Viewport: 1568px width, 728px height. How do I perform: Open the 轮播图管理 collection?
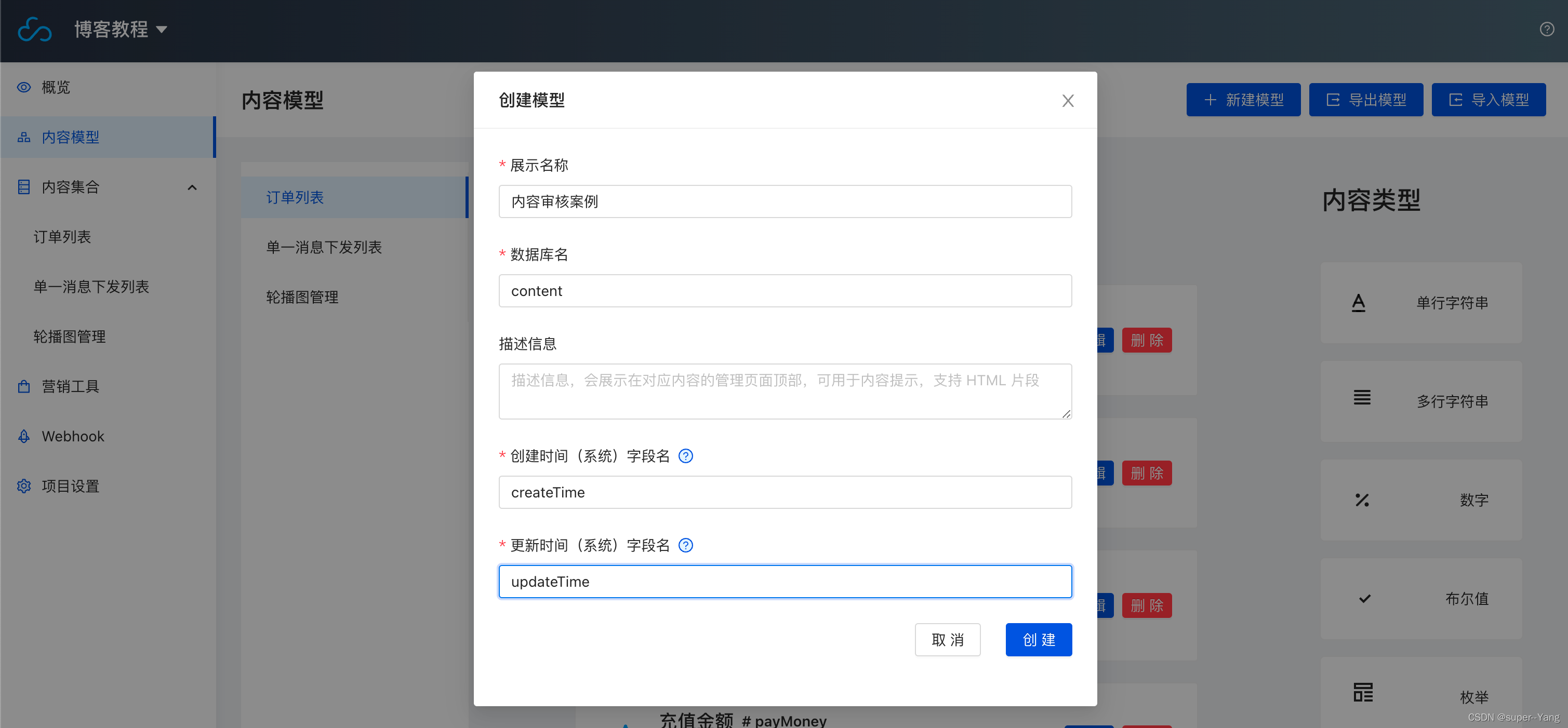tap(70, 336)
